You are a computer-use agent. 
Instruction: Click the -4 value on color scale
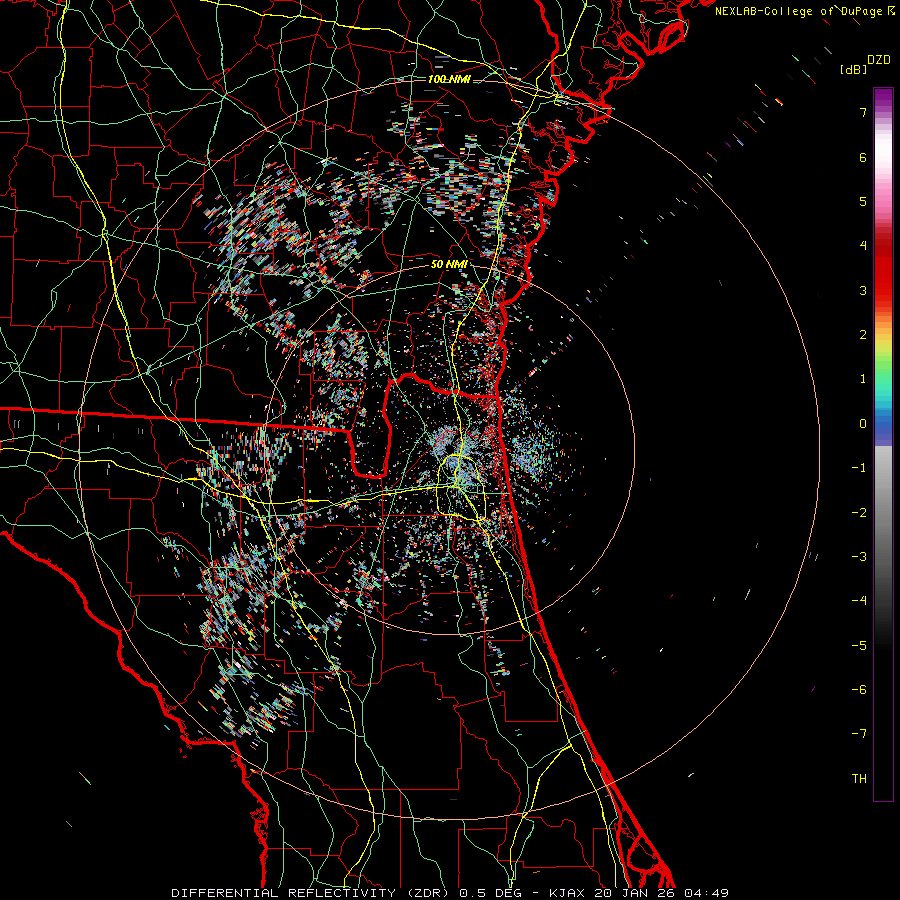(x=859, y=601)
